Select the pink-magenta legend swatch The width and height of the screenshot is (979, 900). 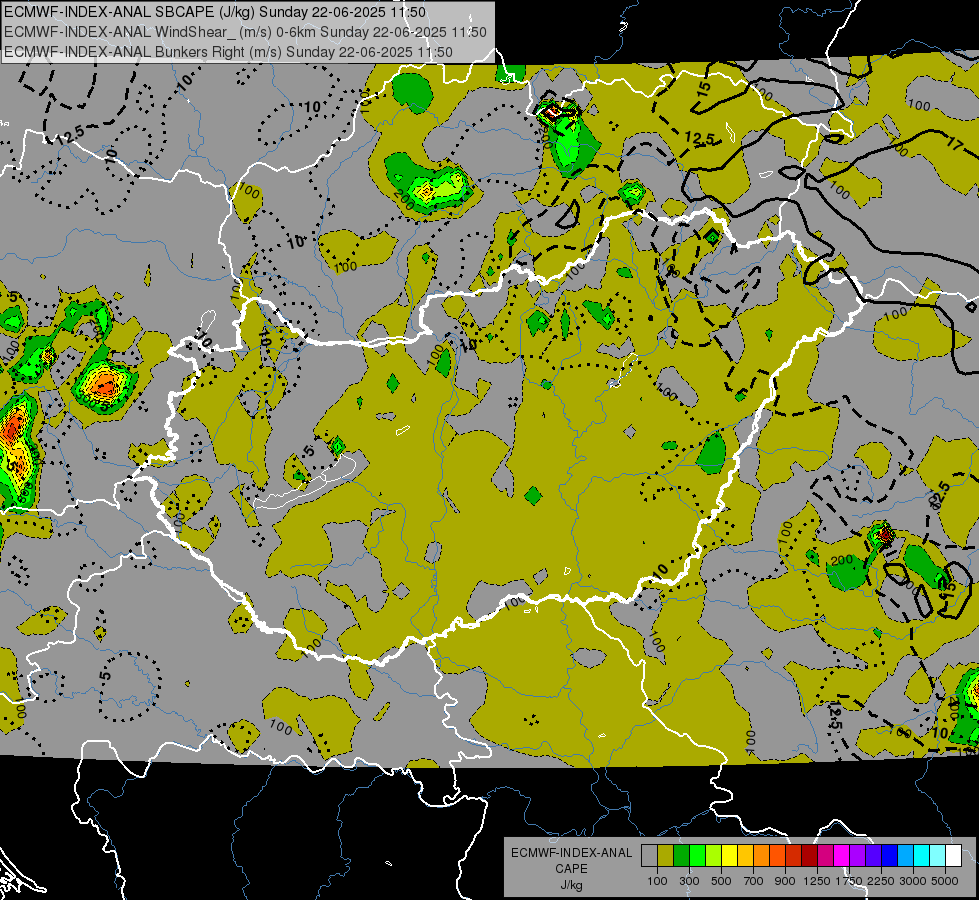click(825, 856)
